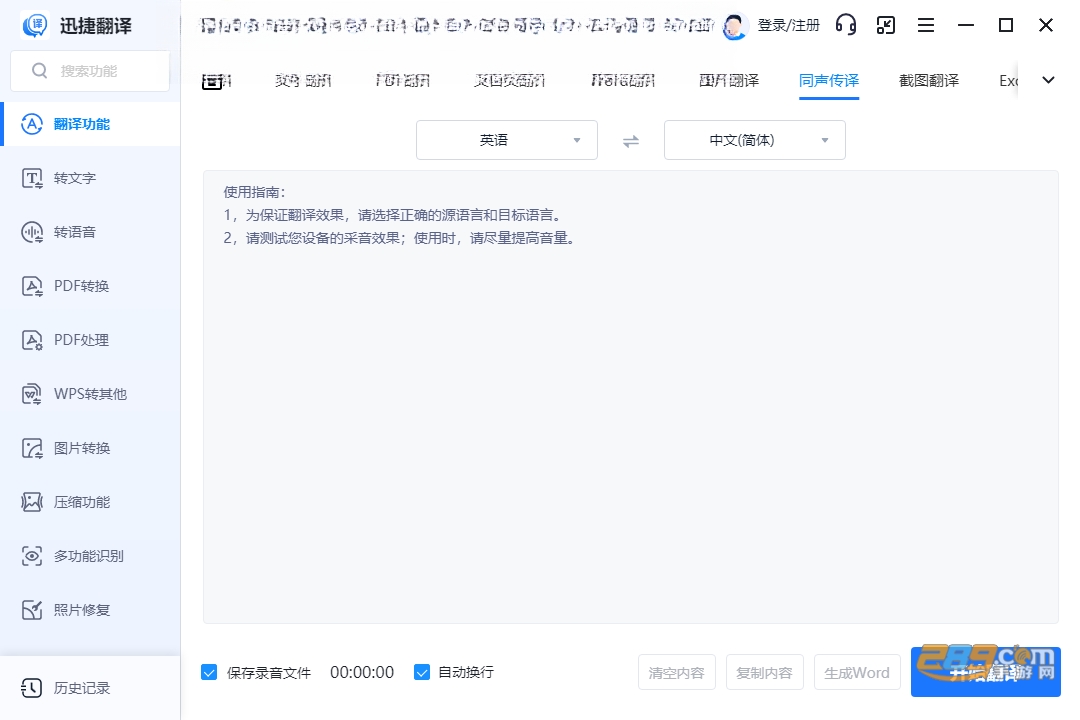Click 生成Word button
This screenshot has width=1080, height=720.
coord(857,672)
